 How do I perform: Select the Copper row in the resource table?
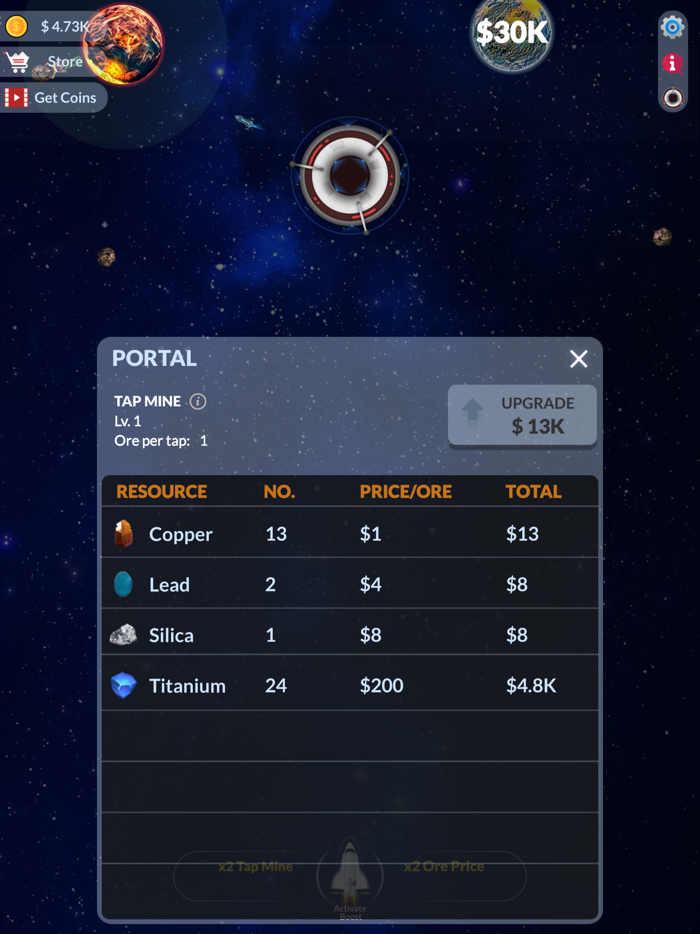[x=350, y=533]
